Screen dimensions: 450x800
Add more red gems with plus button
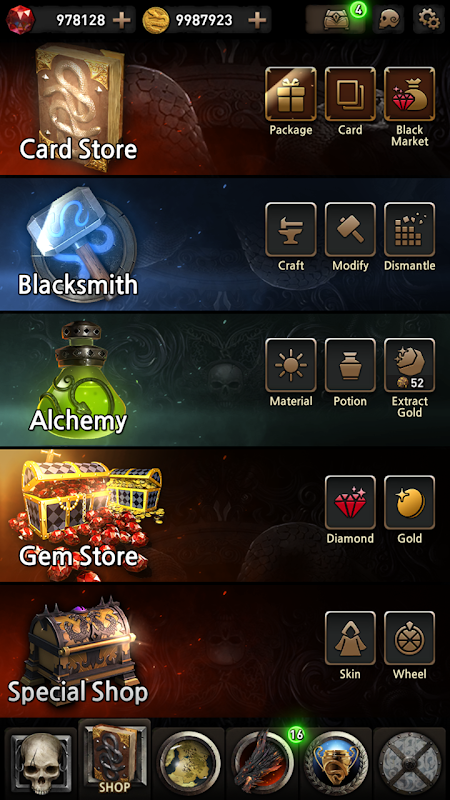point(121,20)
